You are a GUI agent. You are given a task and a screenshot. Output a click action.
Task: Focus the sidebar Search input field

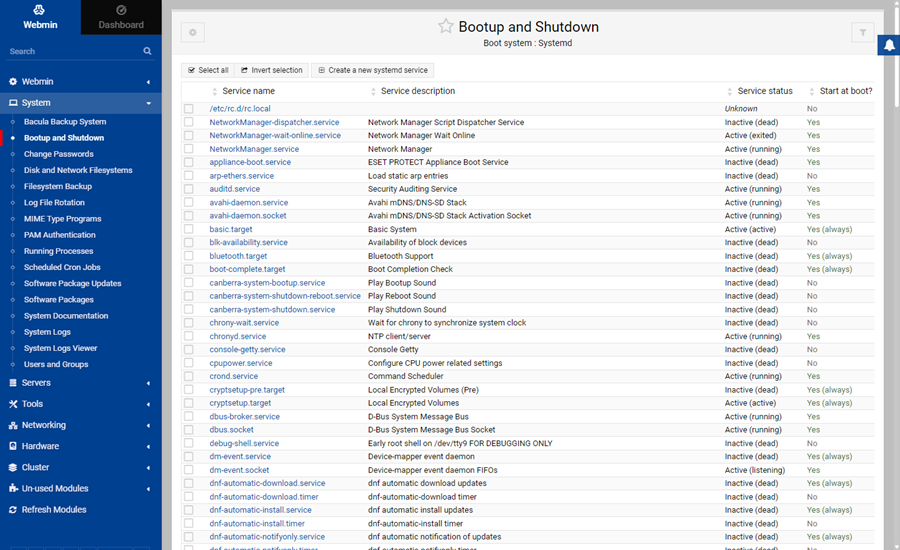click(x=70, y=51)
